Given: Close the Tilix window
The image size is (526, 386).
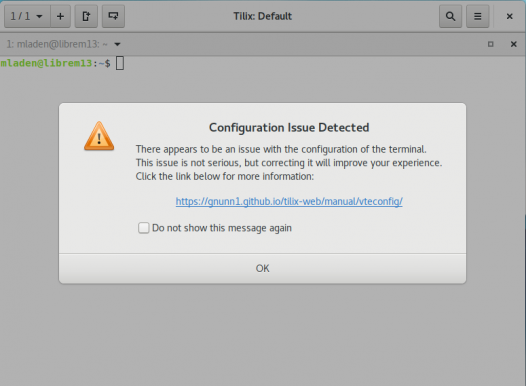Looking at the screenshot, I should tap(510, 16).
